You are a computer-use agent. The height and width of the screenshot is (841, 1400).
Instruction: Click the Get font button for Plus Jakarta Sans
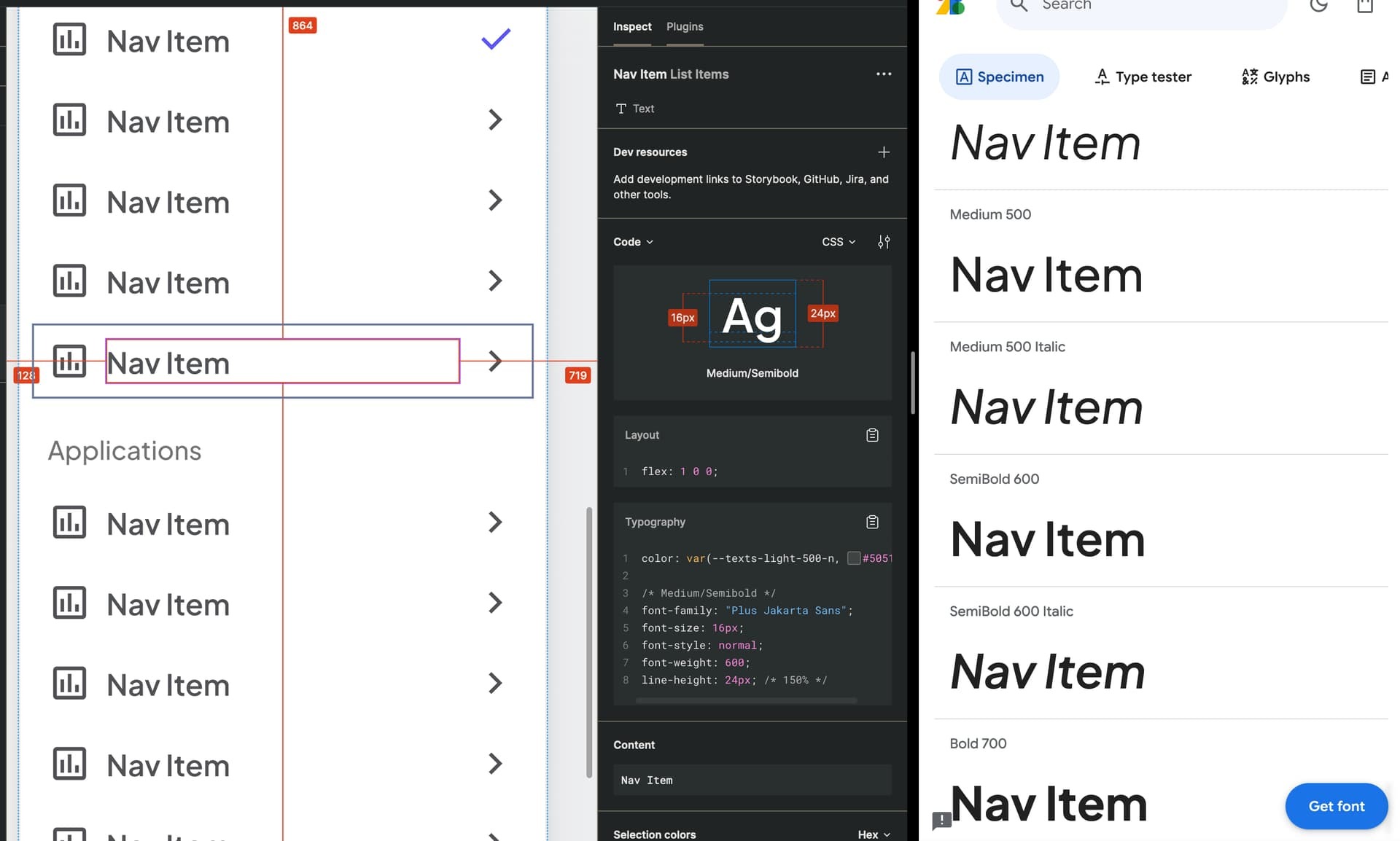click(x=1337, y=806)
